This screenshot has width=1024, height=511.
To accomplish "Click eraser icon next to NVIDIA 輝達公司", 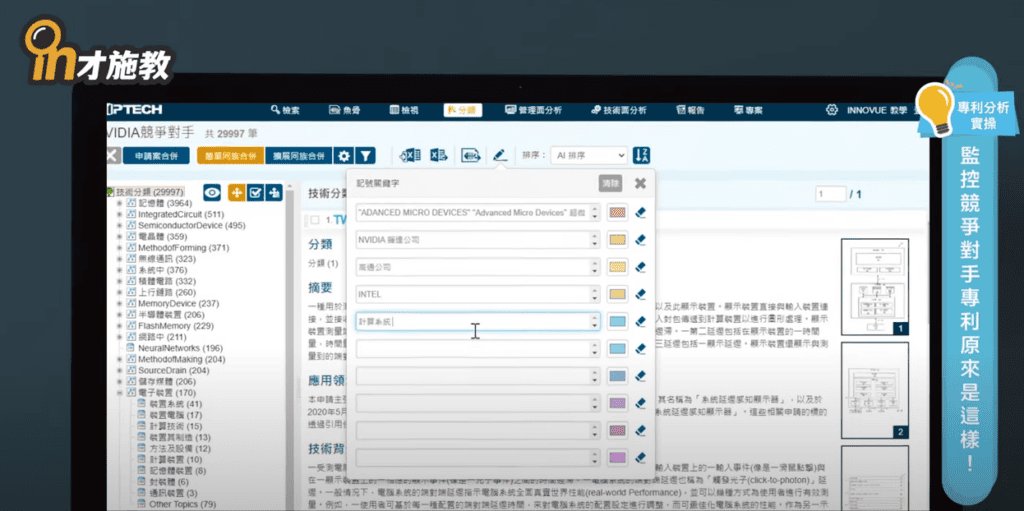I will (x=641, y=240).
